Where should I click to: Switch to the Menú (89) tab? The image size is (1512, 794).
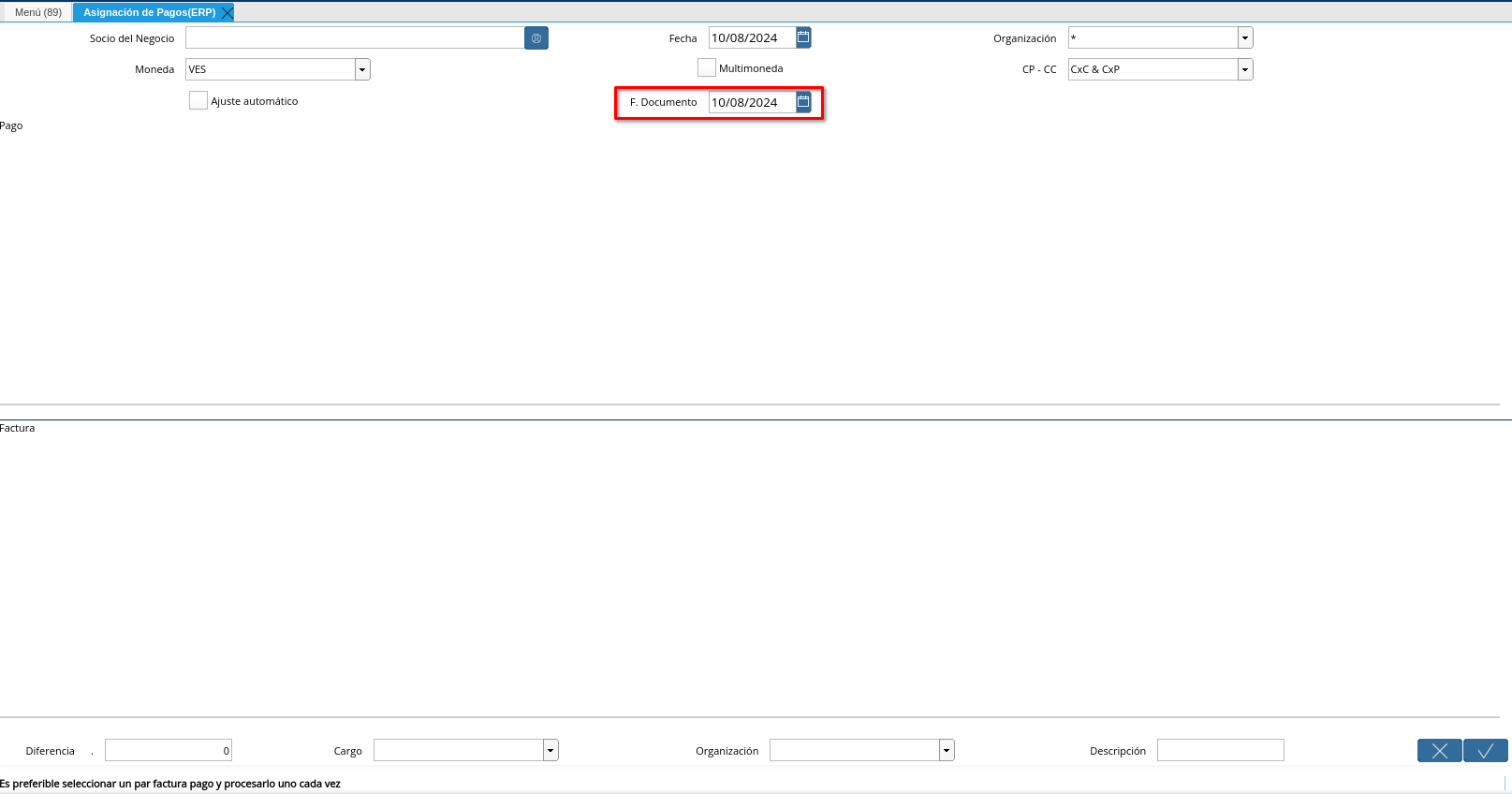(x=38, y=12)
